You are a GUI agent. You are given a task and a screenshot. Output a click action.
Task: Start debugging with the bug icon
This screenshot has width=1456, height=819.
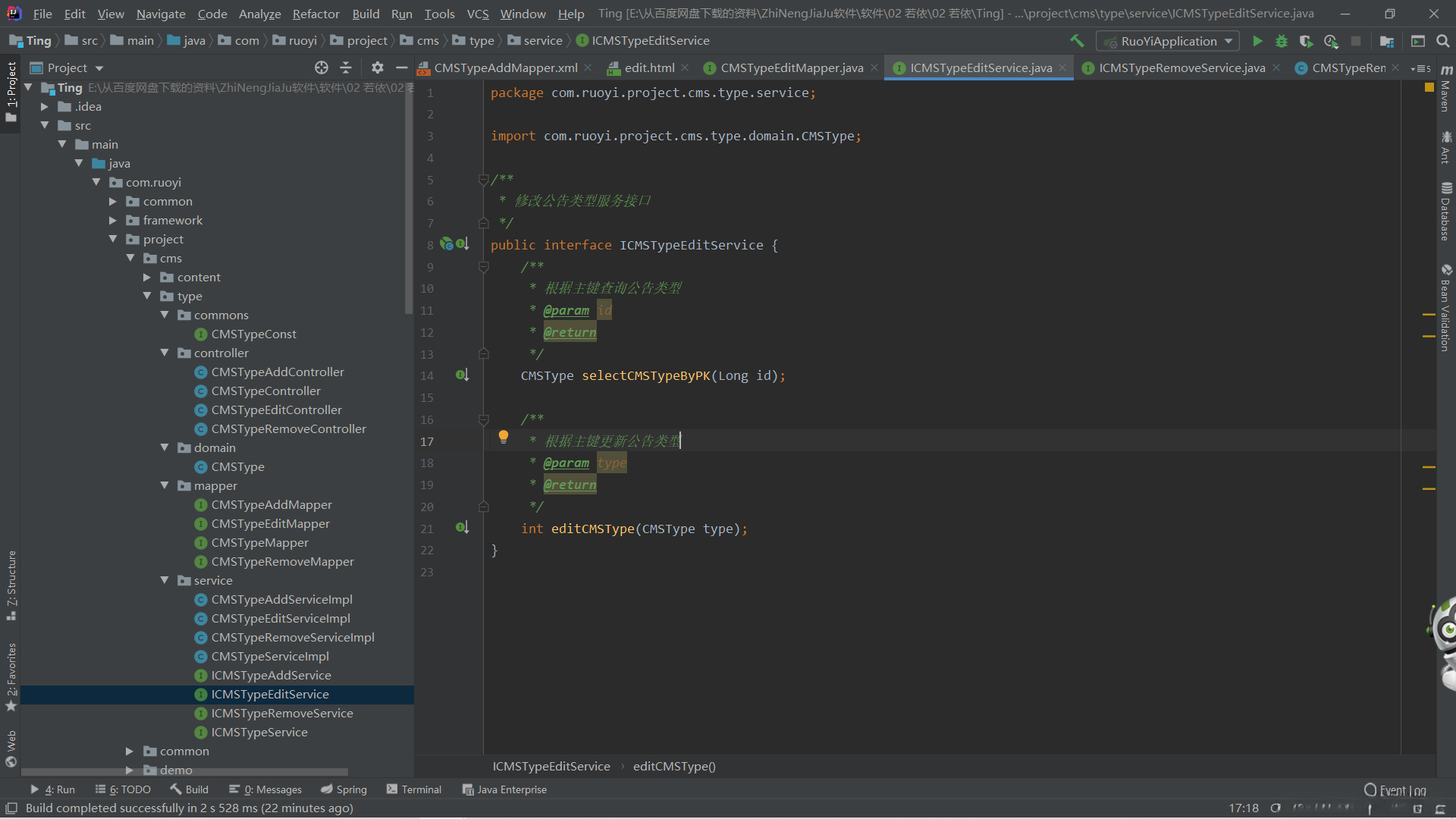[x=1282, y=41]
